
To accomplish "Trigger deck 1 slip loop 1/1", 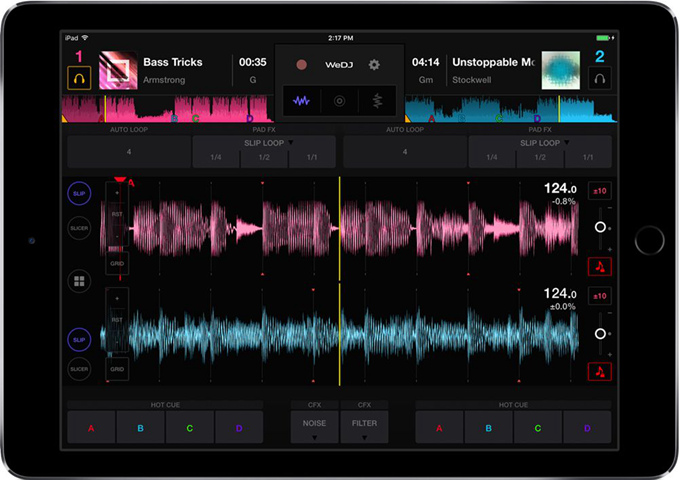I will 312,158.
